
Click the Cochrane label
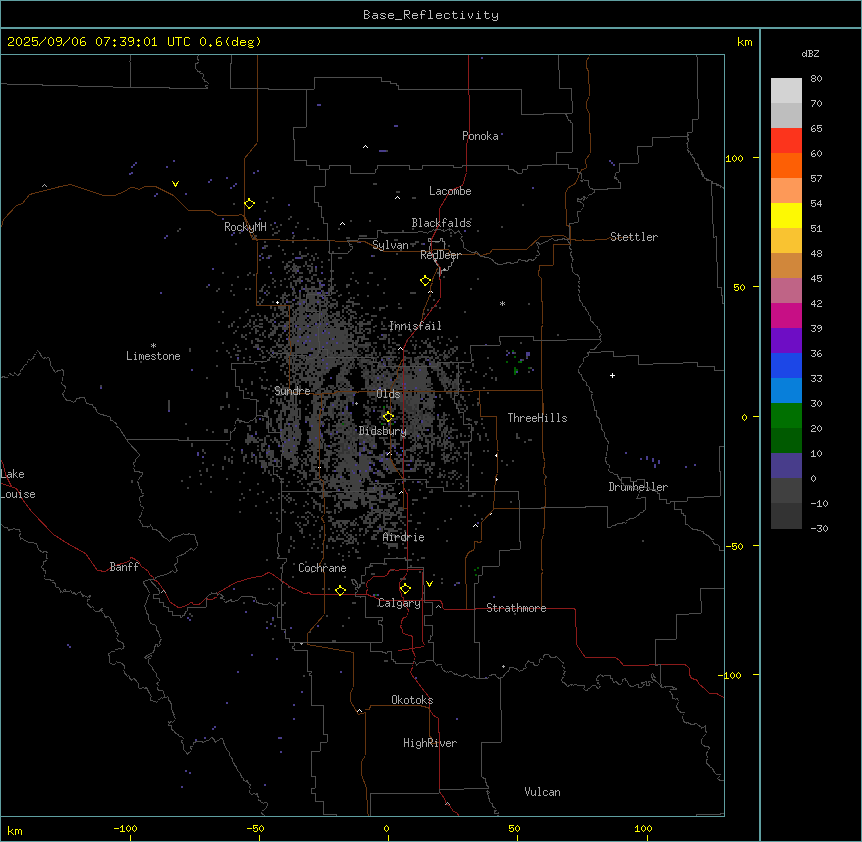coord(322,568)
